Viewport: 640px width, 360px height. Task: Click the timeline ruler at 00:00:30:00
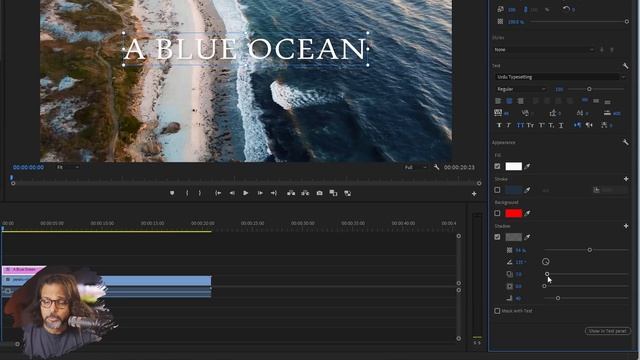pyautogui.click(x=302, y=223)
